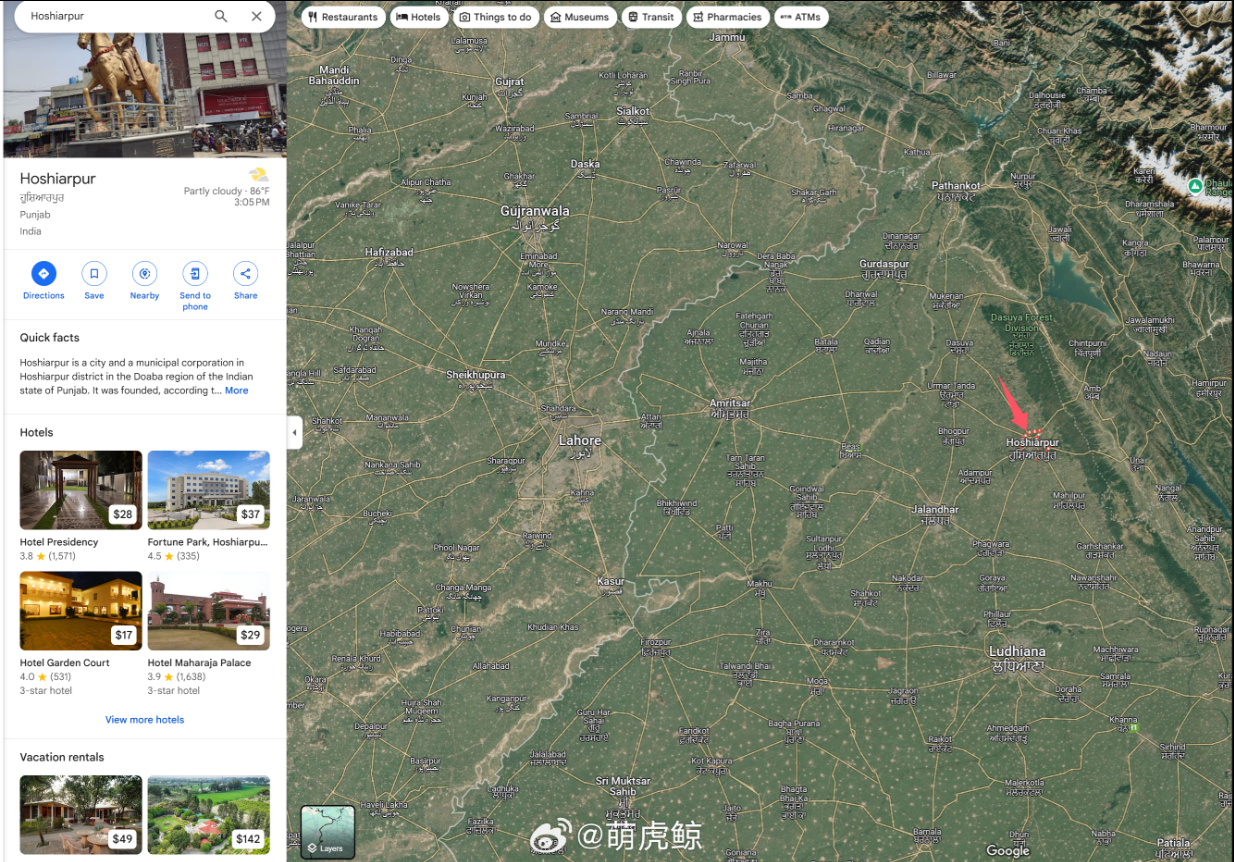Click the search magnifier icon
The width and height of the screenshot is (1234, 862).
[221, 16]
